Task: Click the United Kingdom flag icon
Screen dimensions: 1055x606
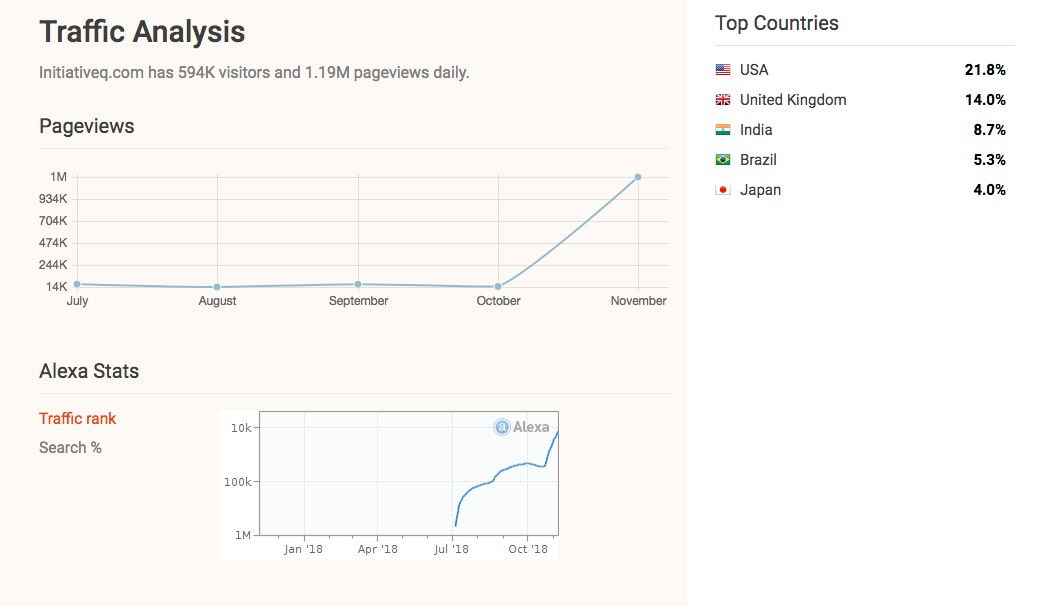Action: pos(723,100)
